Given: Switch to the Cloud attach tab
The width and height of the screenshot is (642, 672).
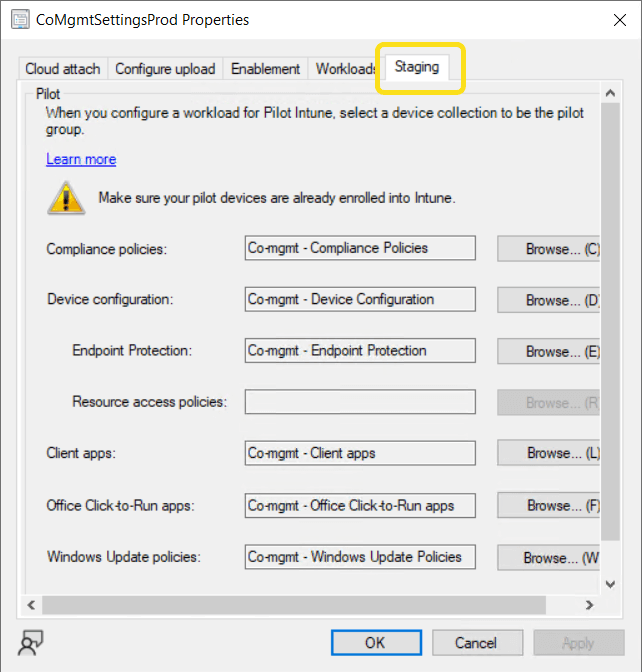Looking at the screenshot, I should tap(63, 69).
